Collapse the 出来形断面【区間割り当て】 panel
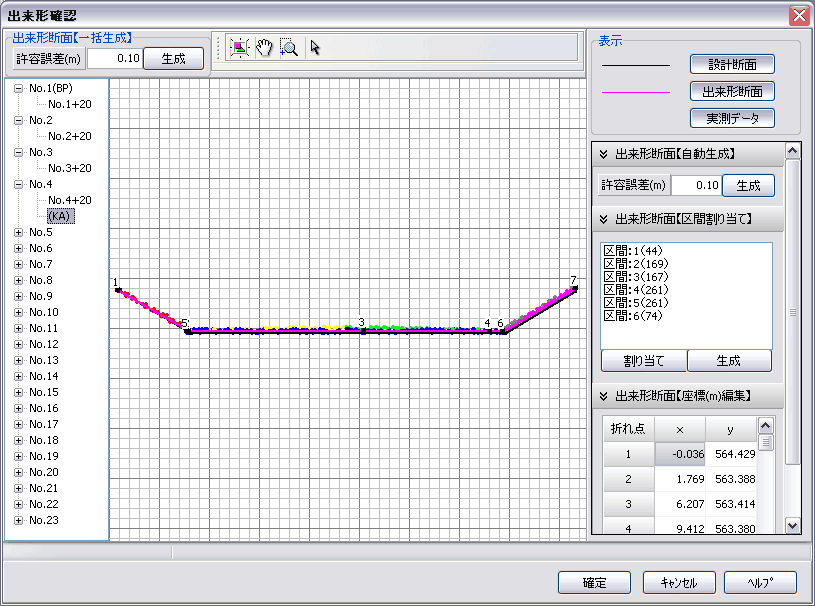The height and width of the screenshot is (606, 815). coord(603,219)
